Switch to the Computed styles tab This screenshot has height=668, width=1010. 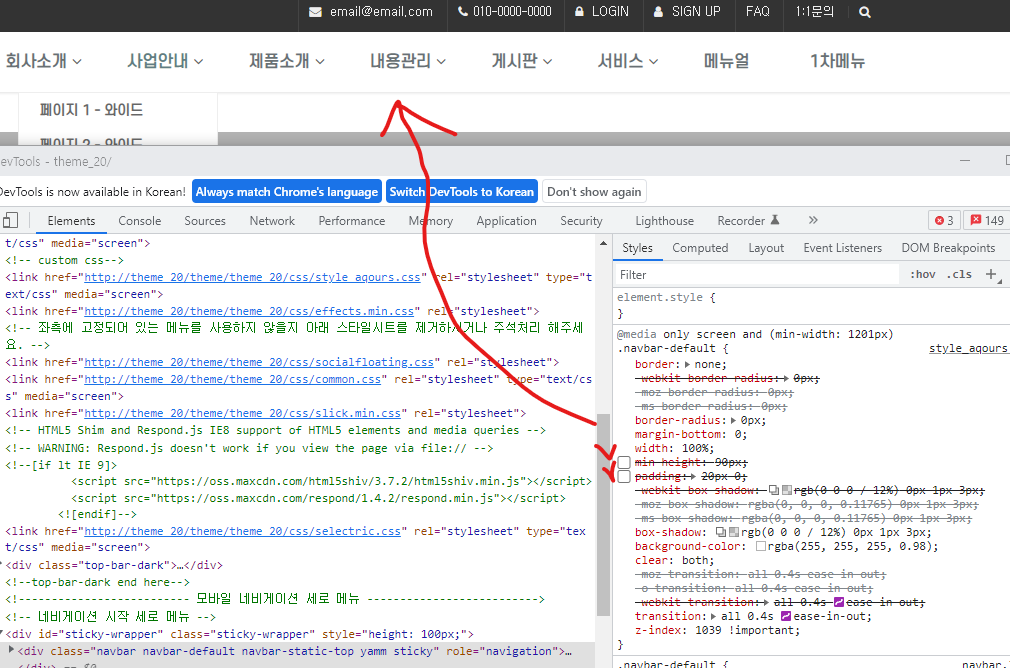pyautogui.click(x=700, y=248)
